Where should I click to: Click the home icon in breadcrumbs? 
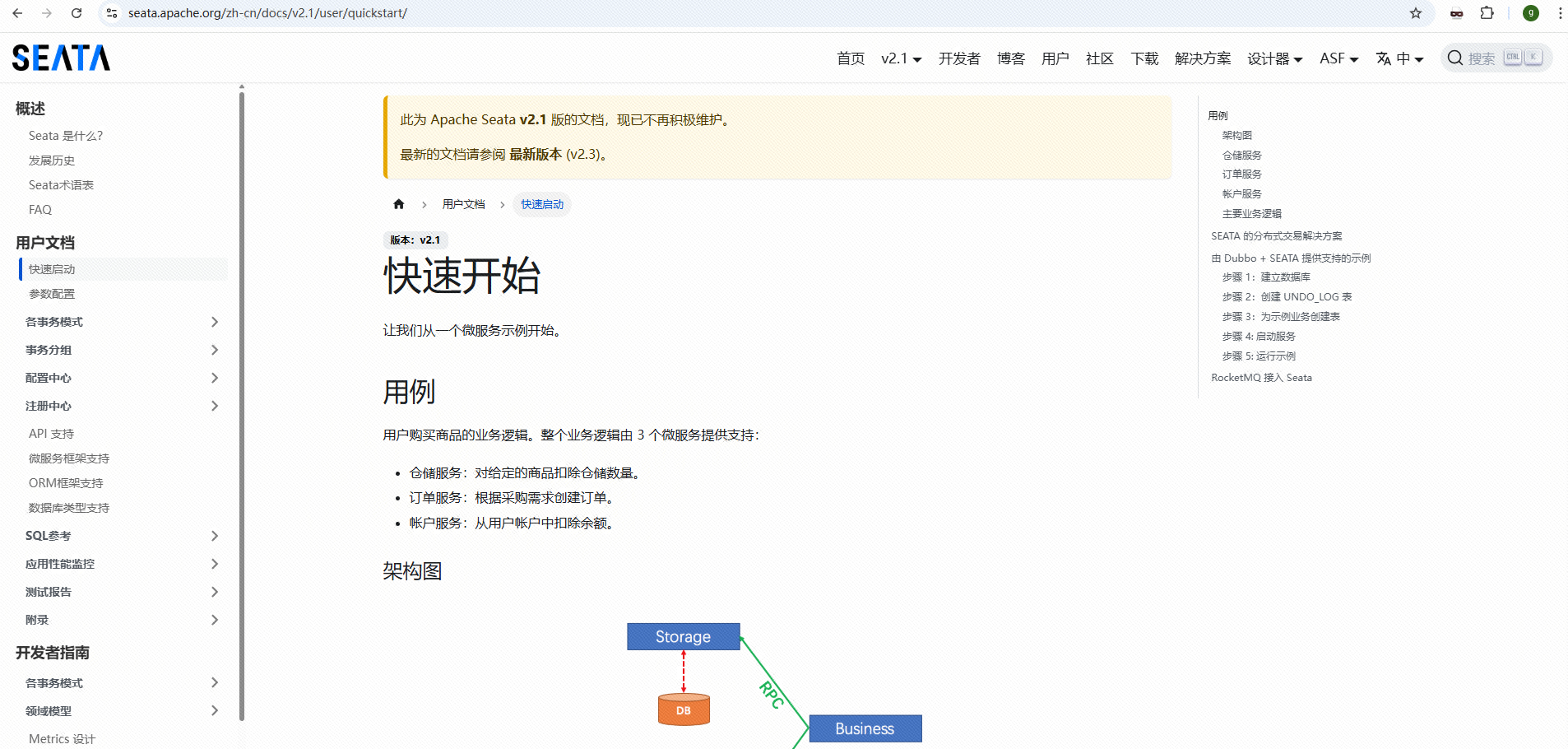399,204
